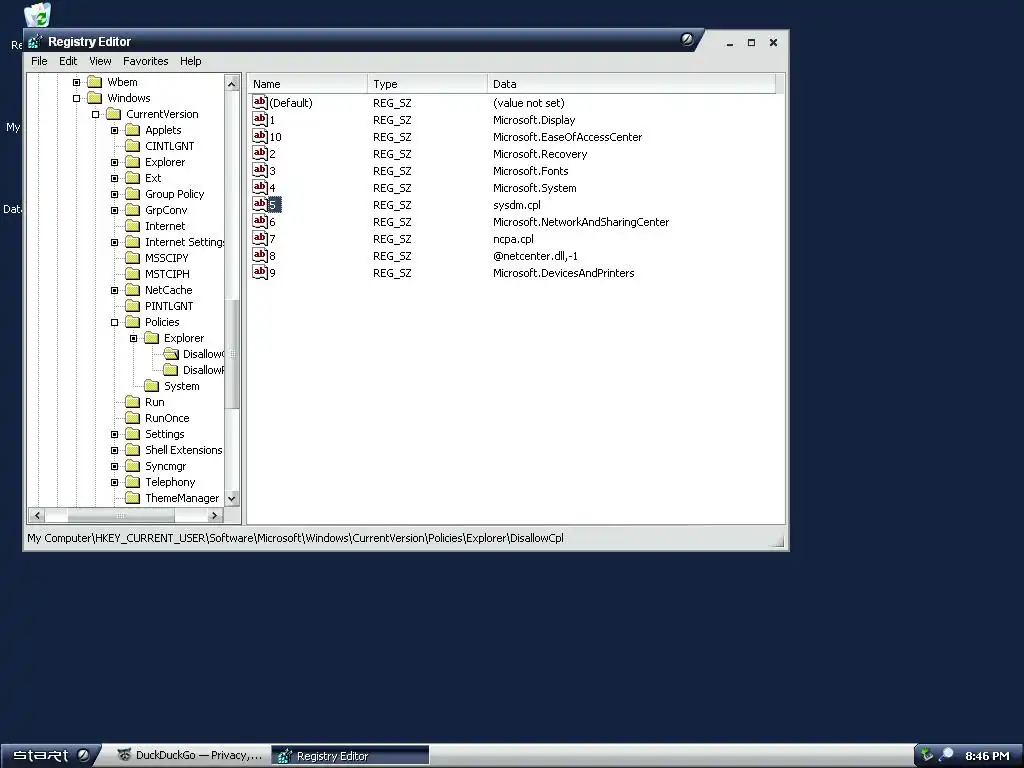
Task: Select the System key under Policies
Action: coord(182,386)
